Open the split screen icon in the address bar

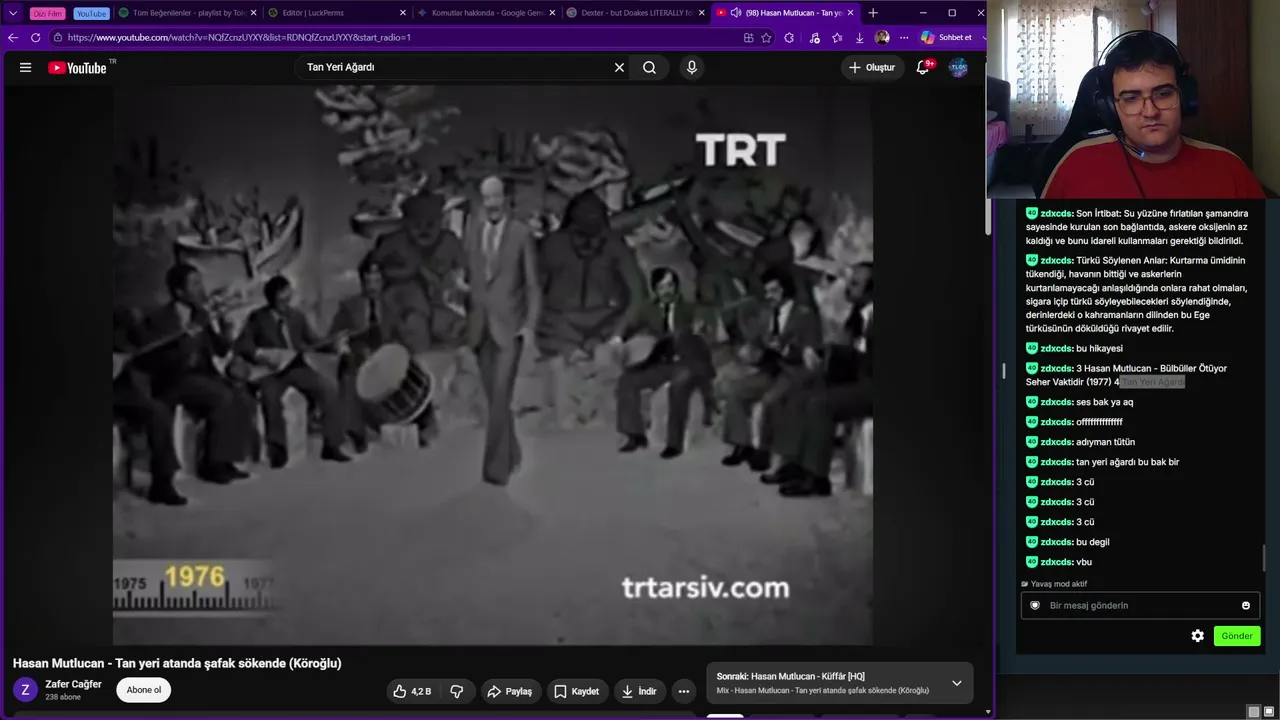(x=748, y=37)
